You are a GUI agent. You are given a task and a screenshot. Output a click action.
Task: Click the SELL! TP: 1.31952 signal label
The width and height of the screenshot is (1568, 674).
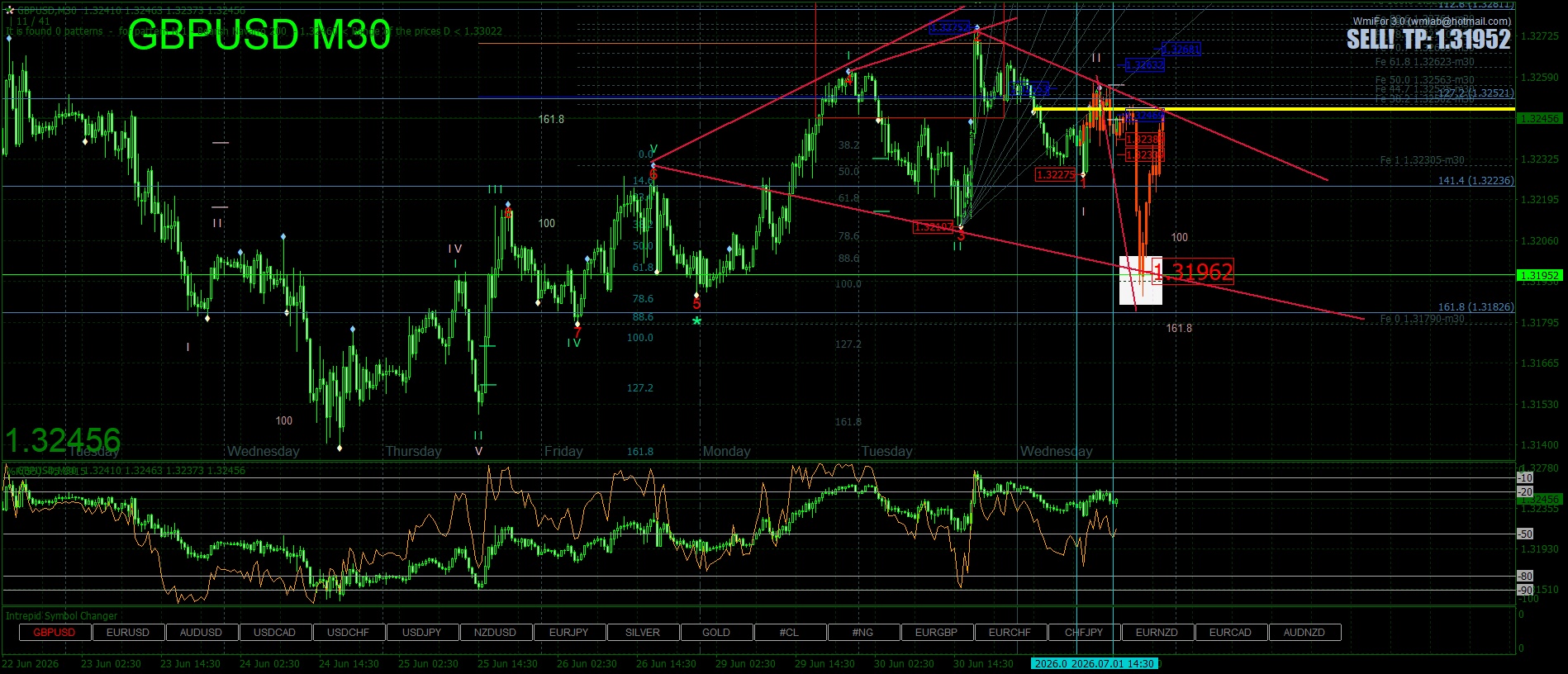(x=1428, y=40)
